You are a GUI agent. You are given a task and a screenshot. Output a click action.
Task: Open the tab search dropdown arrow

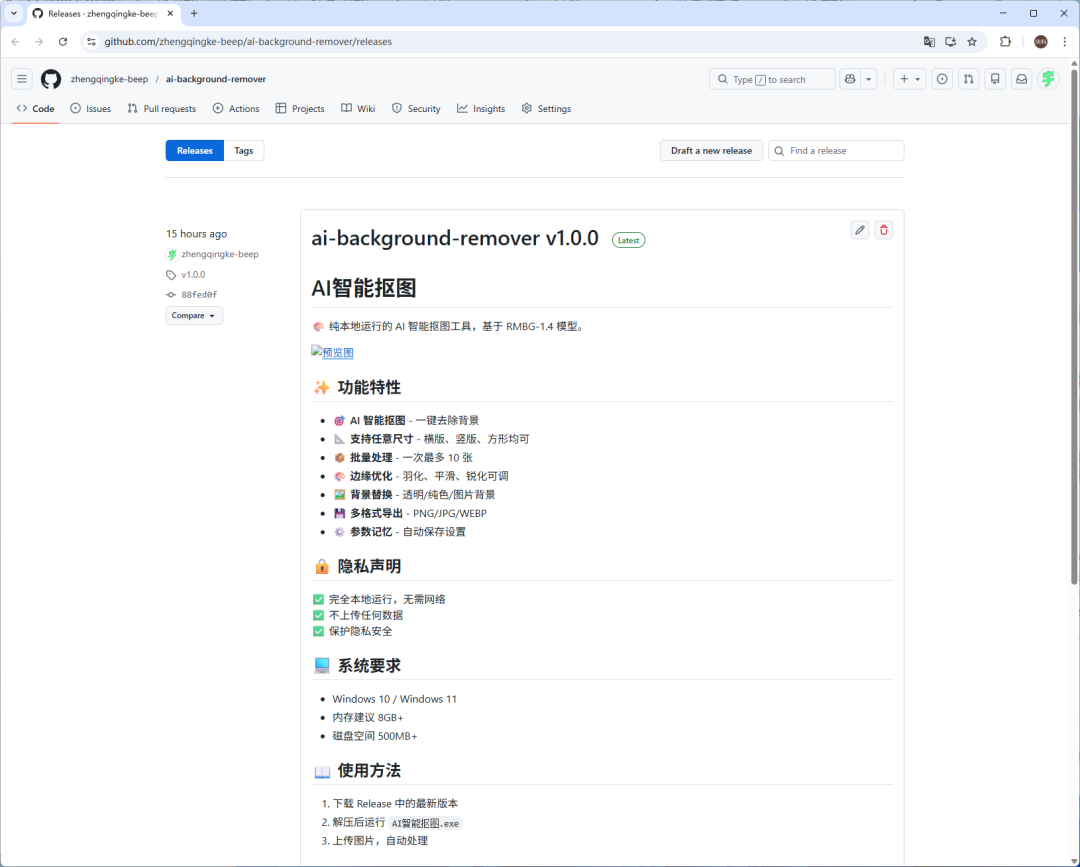pyautogui.click(x=14, y=13)
